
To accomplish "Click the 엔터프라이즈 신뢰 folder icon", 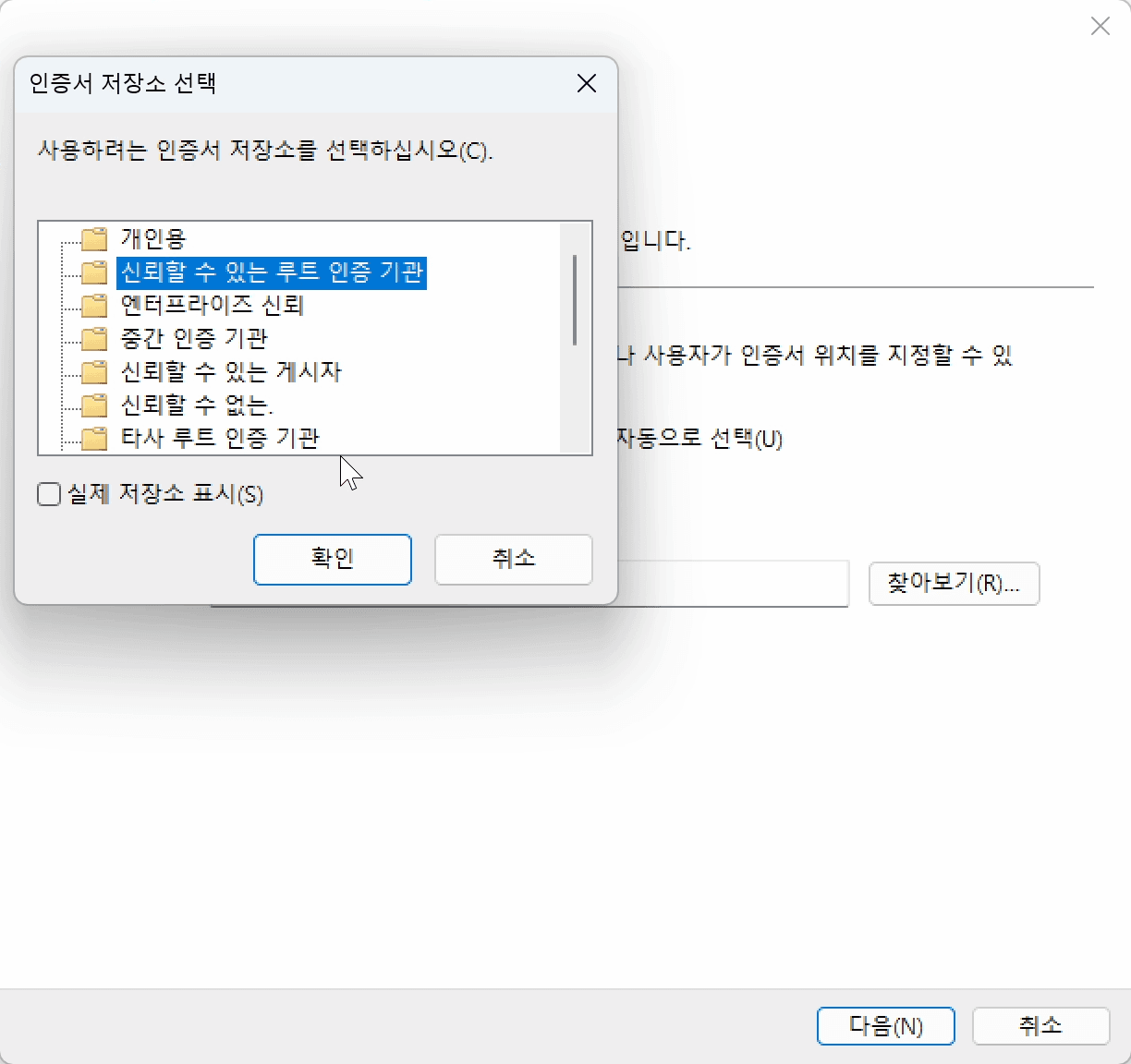I will pyautogui.click(x=93, y=306).
